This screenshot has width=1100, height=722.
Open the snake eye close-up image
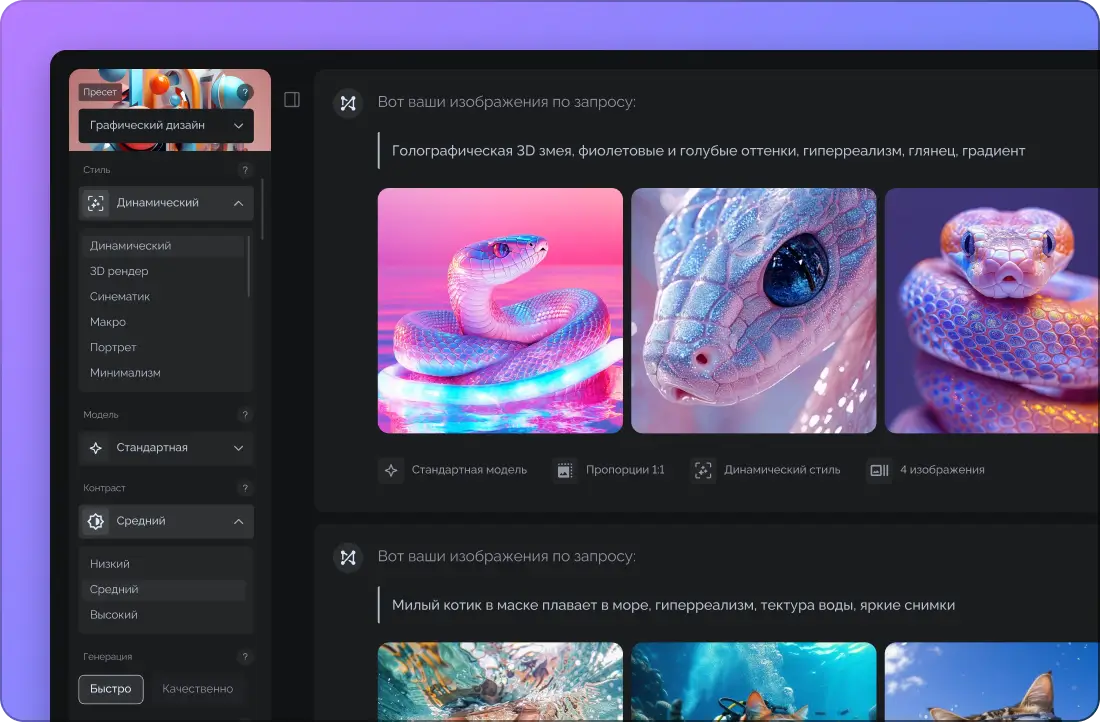pyautogui.click(x=753, y=311)
